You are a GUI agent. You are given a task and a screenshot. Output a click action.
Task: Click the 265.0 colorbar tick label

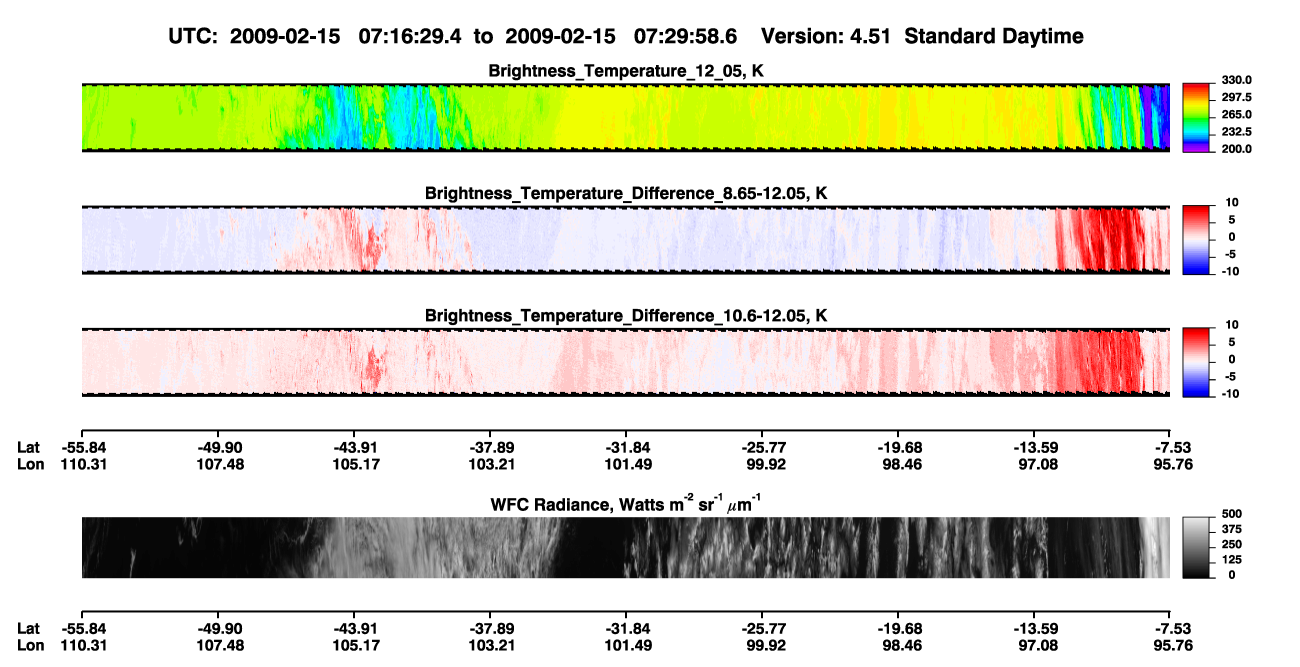(1237, 114)
